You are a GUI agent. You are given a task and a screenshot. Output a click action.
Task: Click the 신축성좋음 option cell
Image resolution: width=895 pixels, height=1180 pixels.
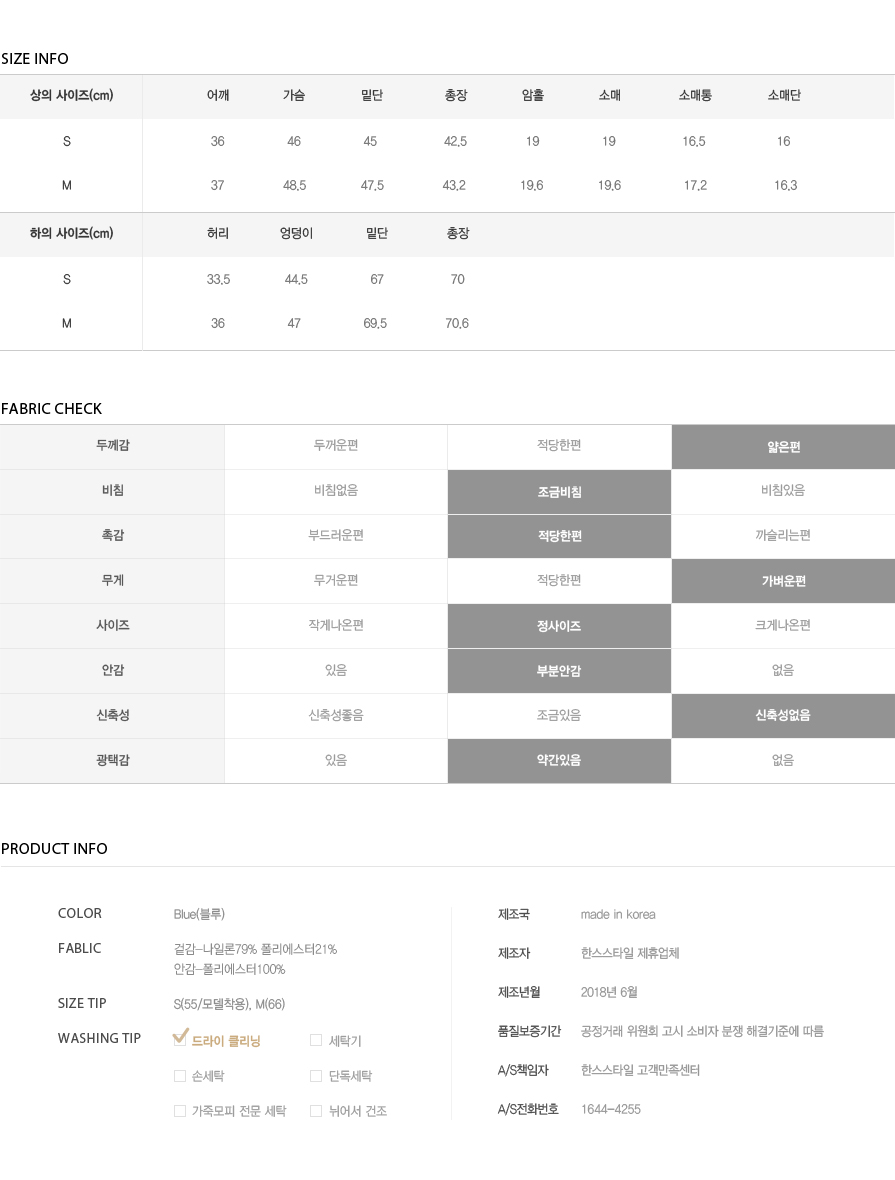[x=336, y=715]
